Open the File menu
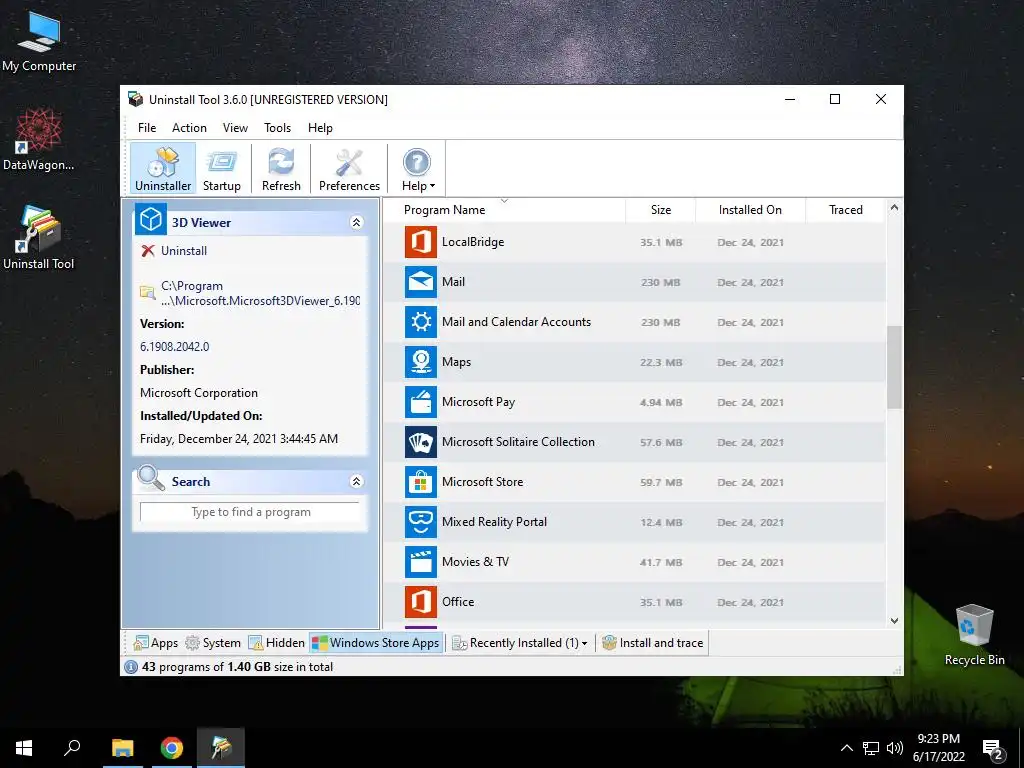1024x768 pixels. click(147, 128)
